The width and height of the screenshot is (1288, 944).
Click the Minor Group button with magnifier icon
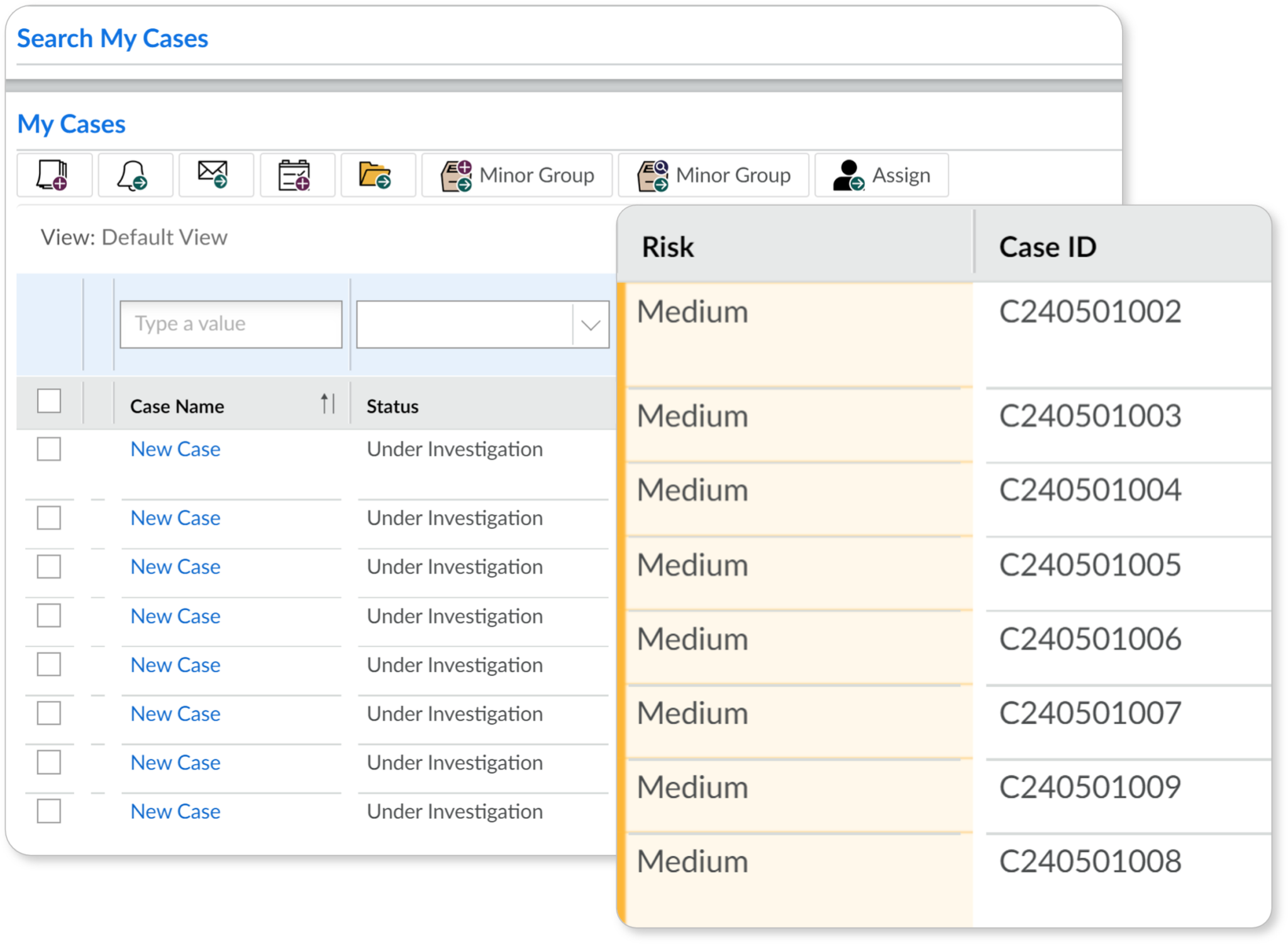click(x=713, y=175)
